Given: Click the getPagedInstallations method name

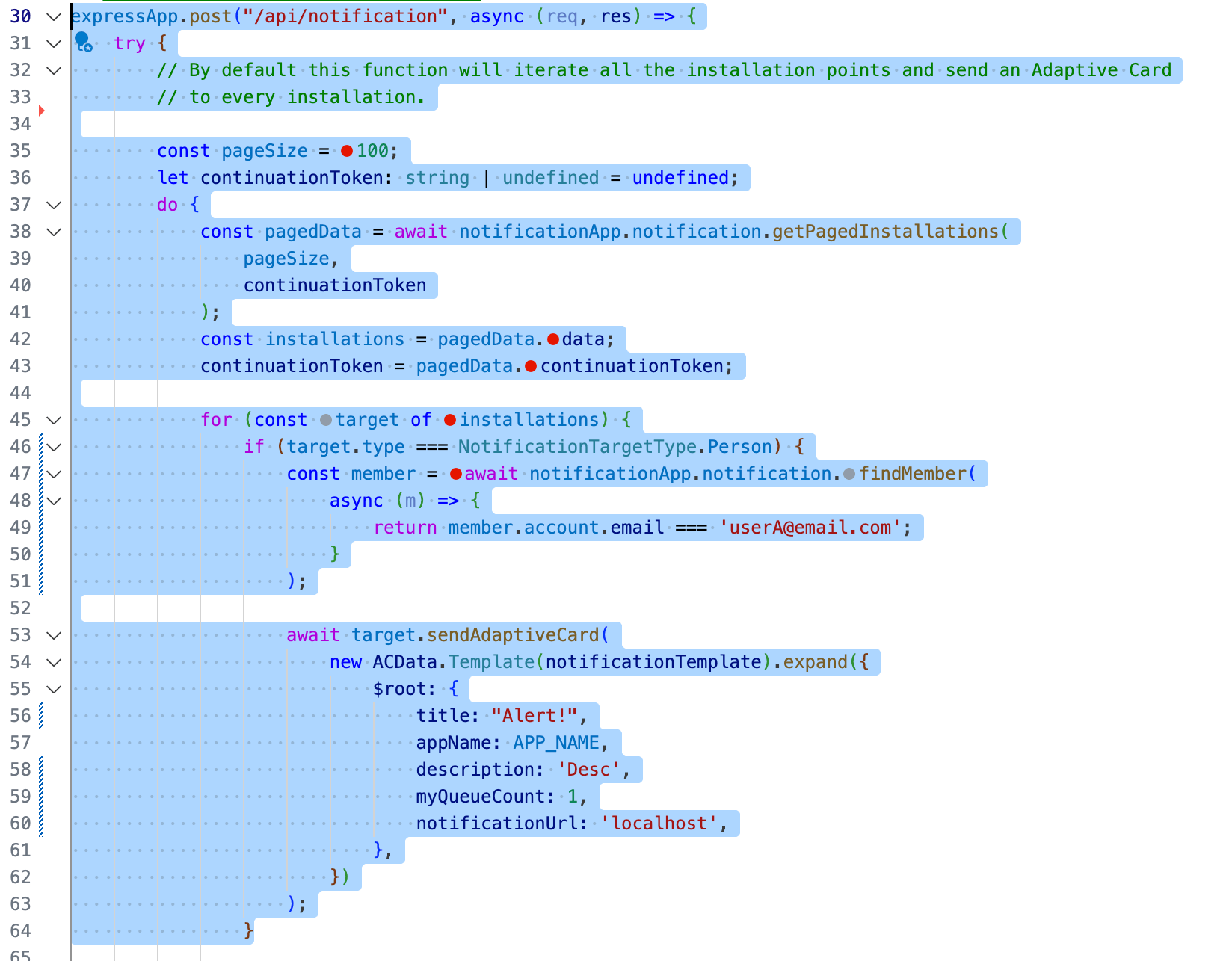Looking at the screenshot, I should [885, 232].
